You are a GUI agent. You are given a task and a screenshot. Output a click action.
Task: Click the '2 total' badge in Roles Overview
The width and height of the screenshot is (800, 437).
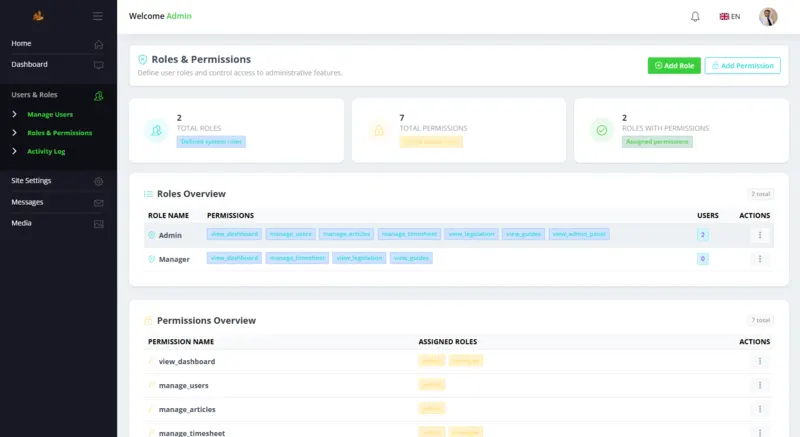[x=760, y=194]
